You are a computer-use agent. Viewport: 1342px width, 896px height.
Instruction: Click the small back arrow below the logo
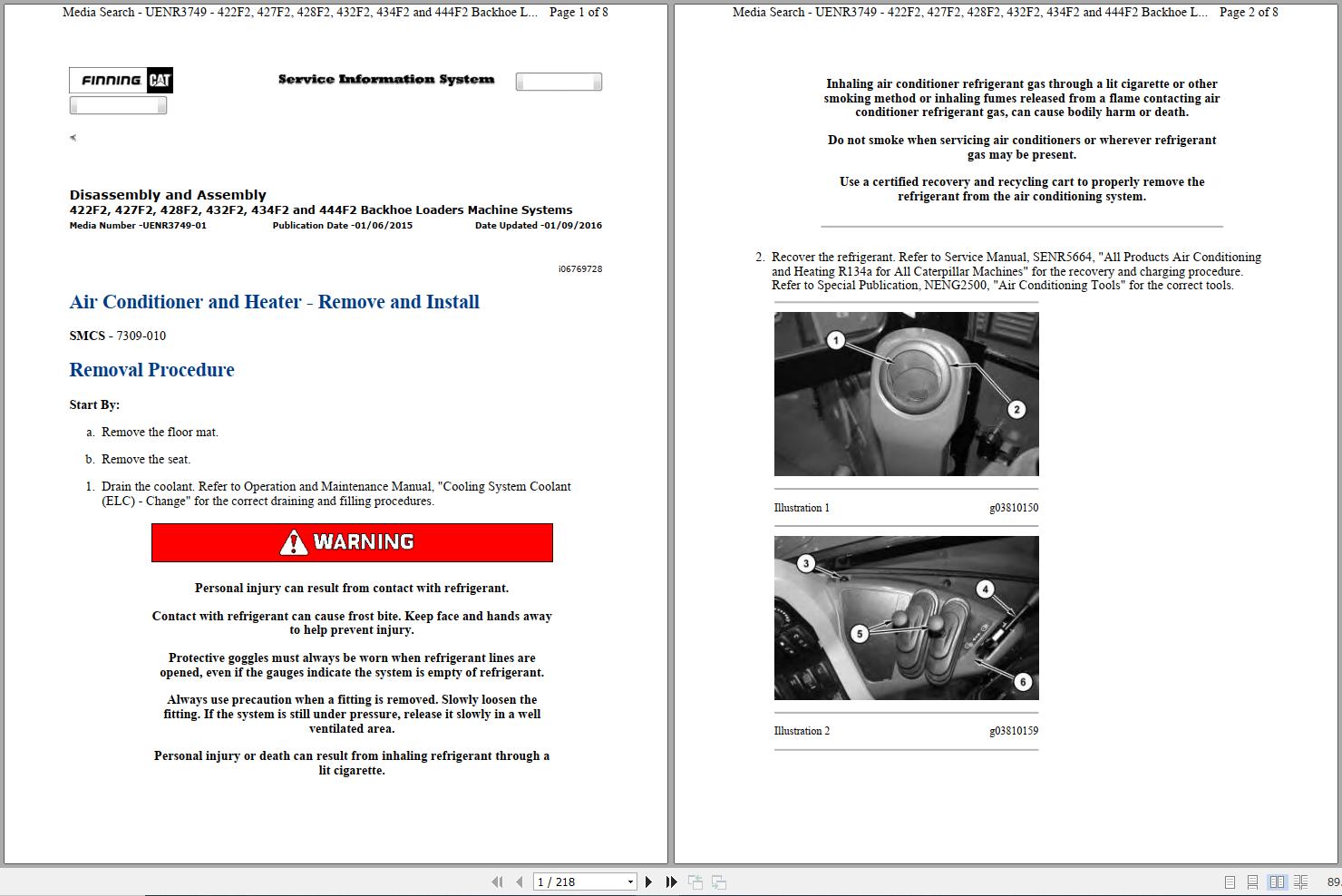coord(72,138)
